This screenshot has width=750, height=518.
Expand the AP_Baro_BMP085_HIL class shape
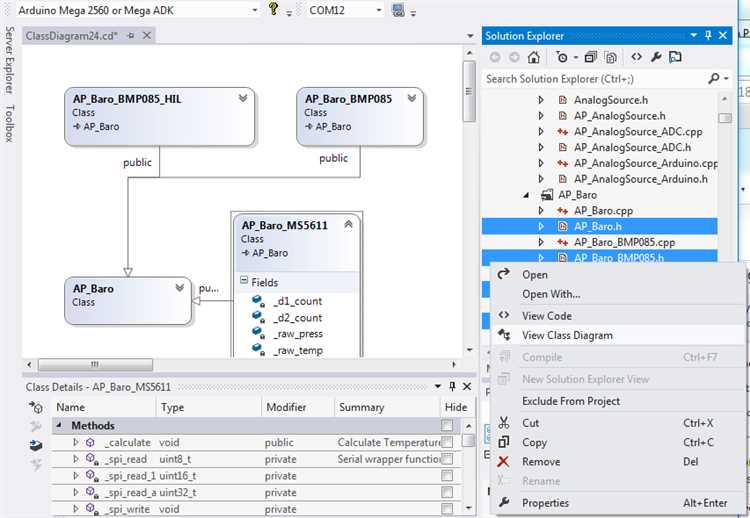(x=243, y=98)
